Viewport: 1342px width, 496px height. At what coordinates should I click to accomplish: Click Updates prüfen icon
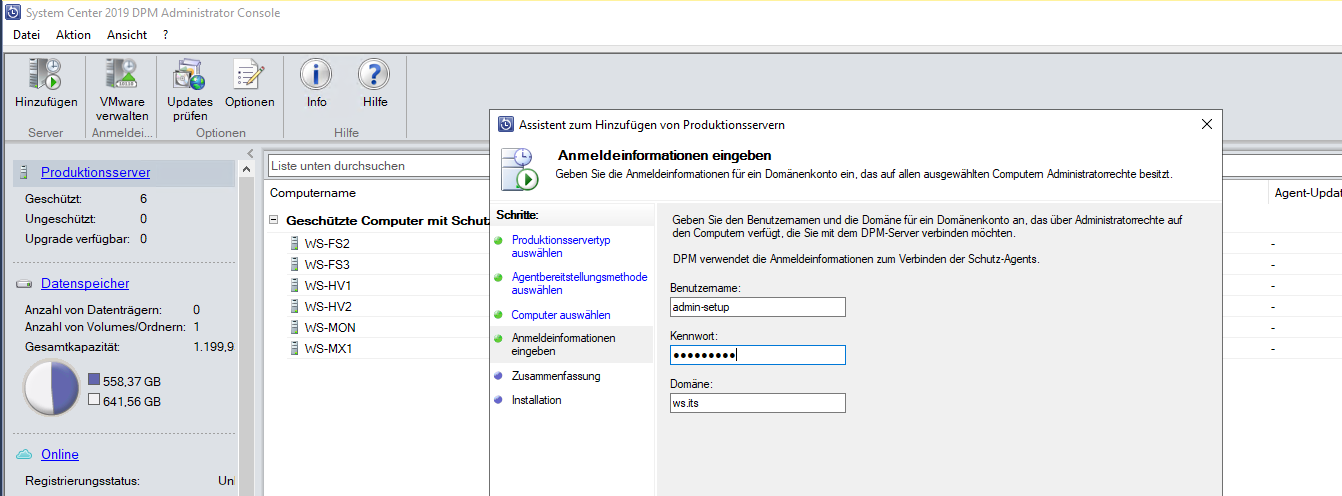coord(189,75)
